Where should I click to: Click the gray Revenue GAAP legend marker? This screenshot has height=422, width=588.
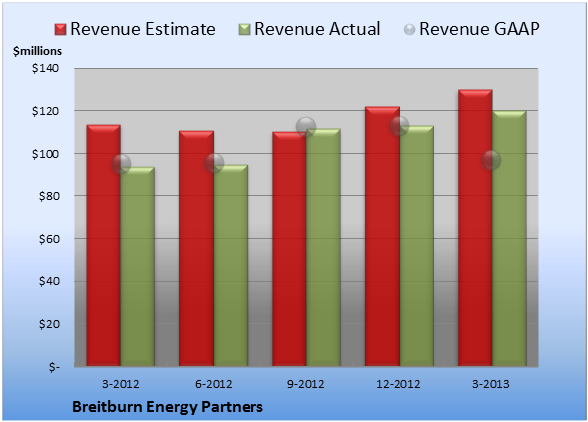coord(410,30)
